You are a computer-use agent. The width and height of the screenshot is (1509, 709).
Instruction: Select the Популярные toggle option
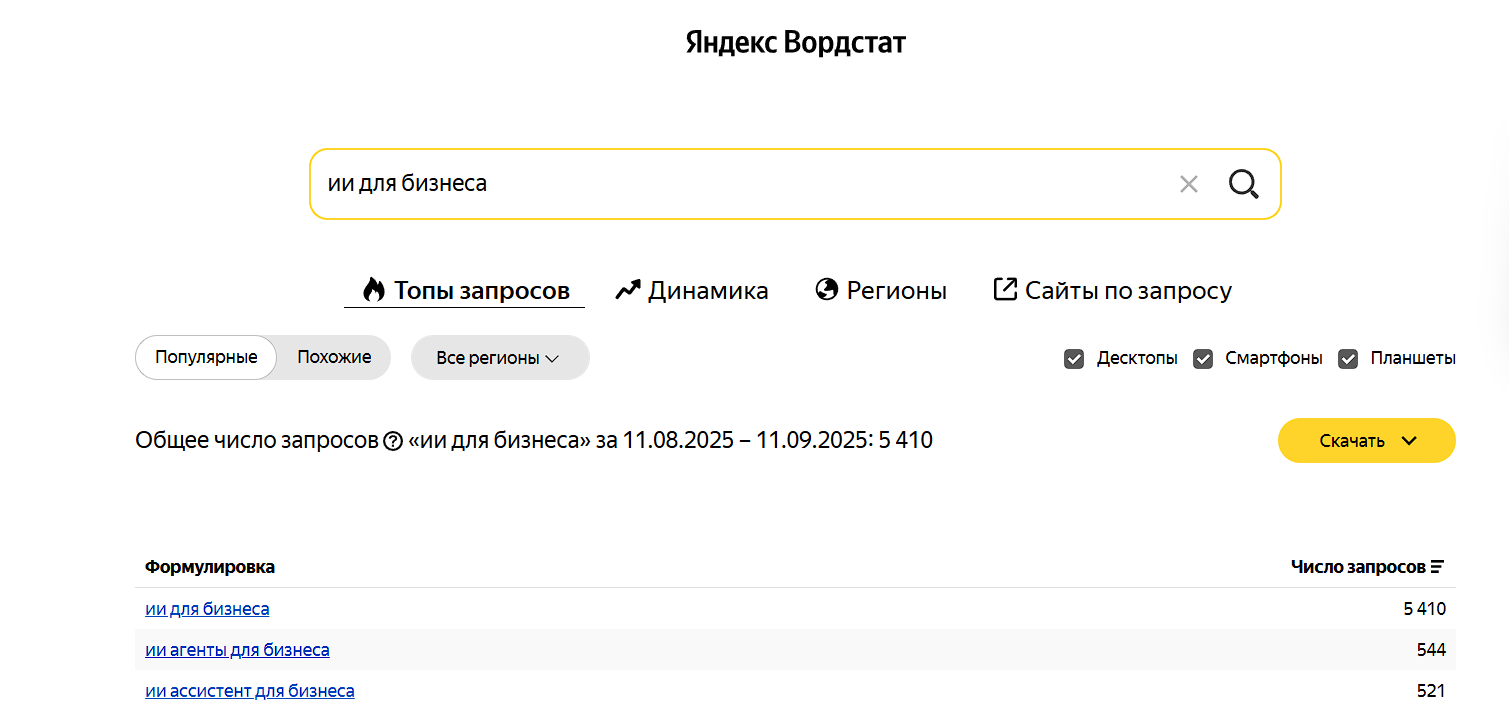(206, 357)
